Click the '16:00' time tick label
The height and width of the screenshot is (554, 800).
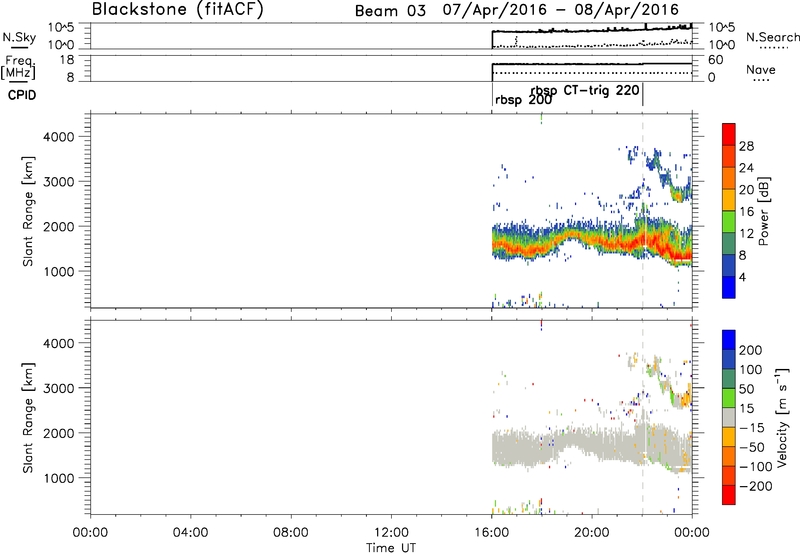(492, 533)
